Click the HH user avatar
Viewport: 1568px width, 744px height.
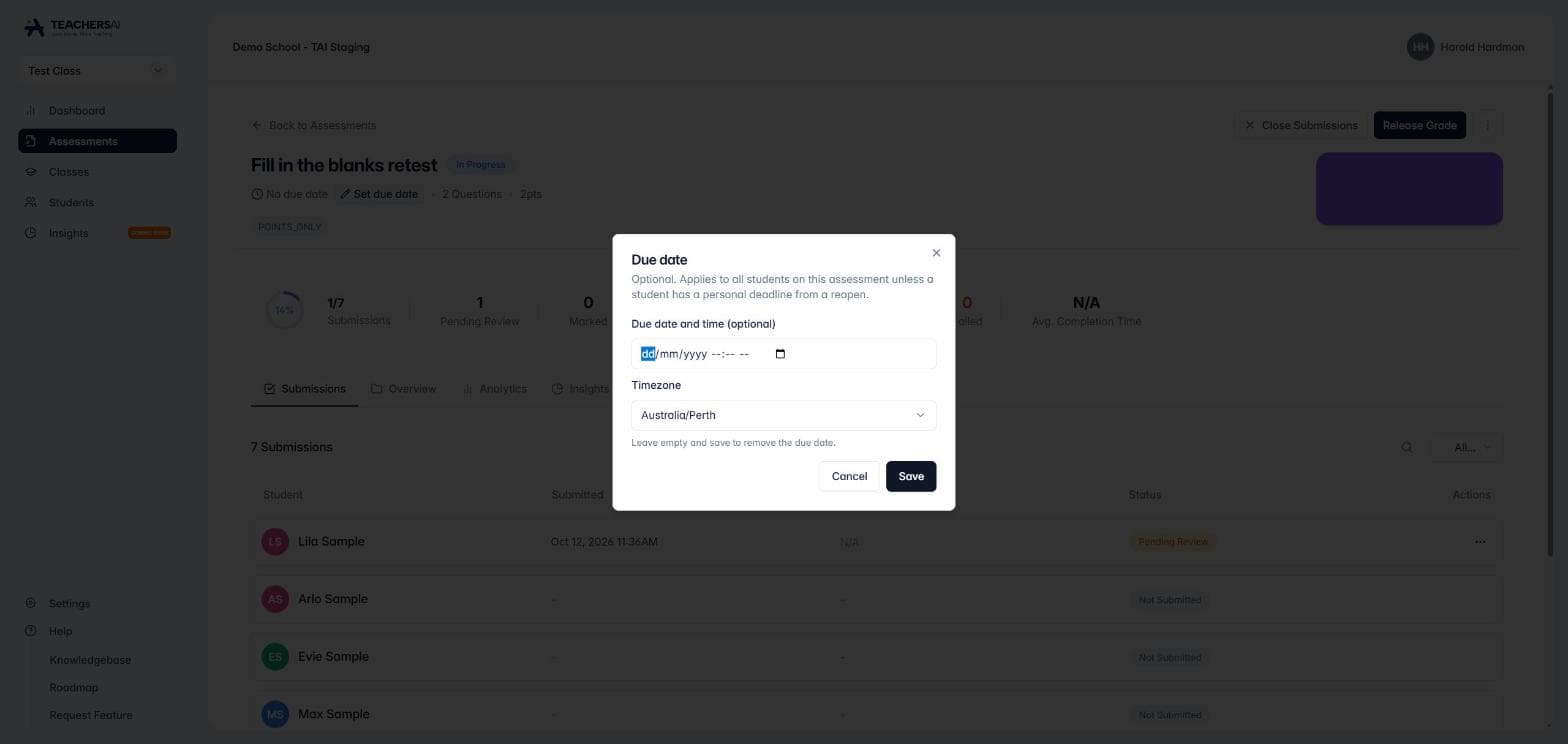pyautogui.click(x=1420, y=47)
